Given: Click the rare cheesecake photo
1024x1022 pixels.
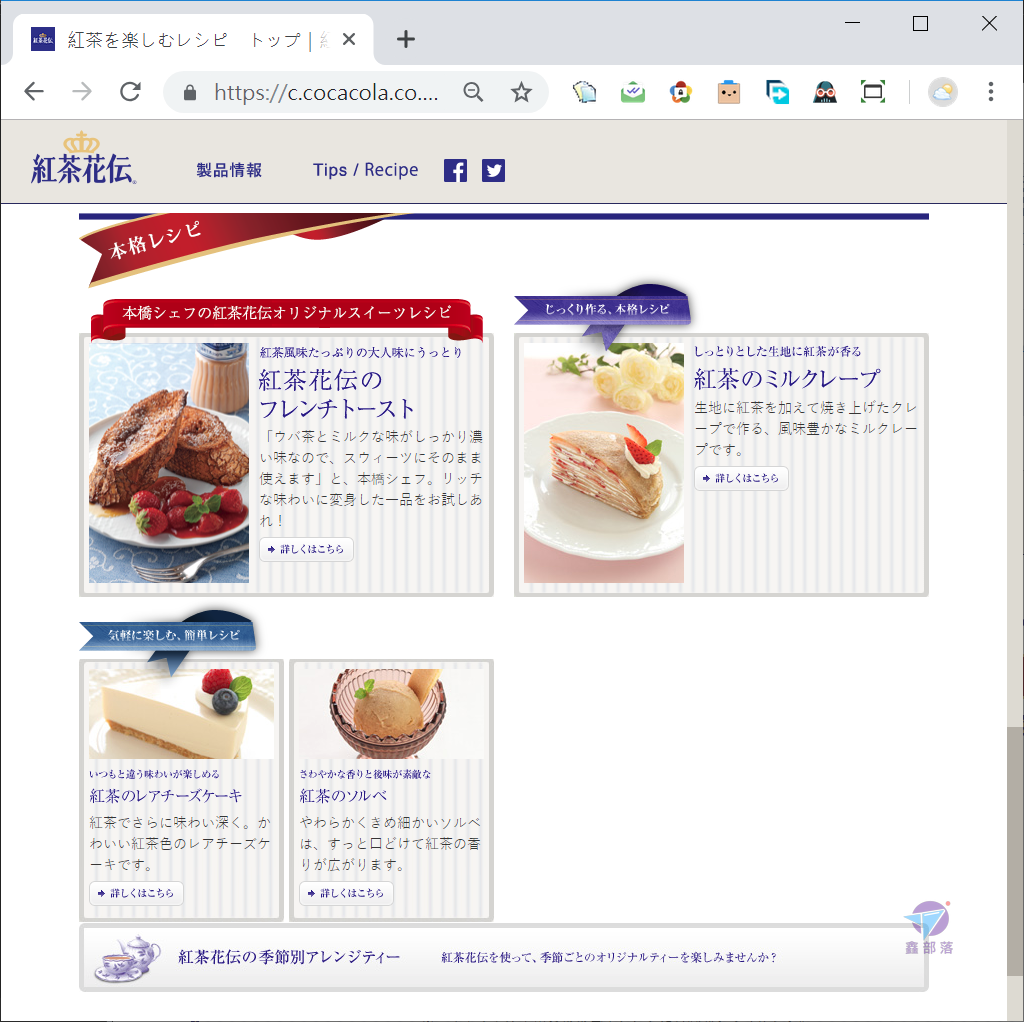Looking at the screenshot, I should pos(182,714).
